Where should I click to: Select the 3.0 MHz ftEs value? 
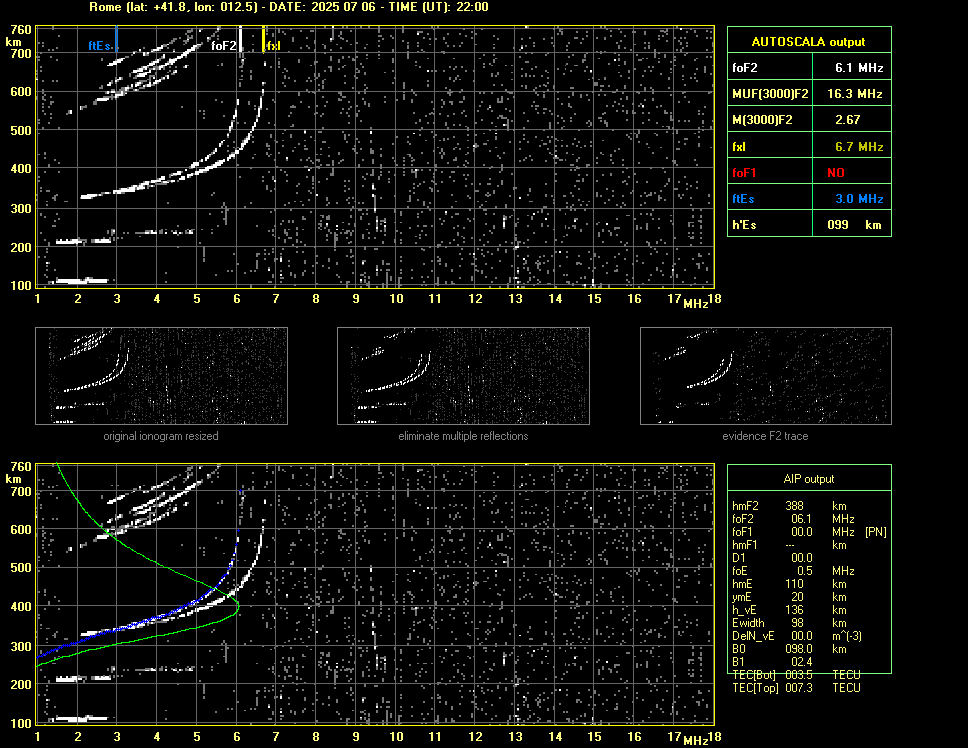click(x=859, y=199)
